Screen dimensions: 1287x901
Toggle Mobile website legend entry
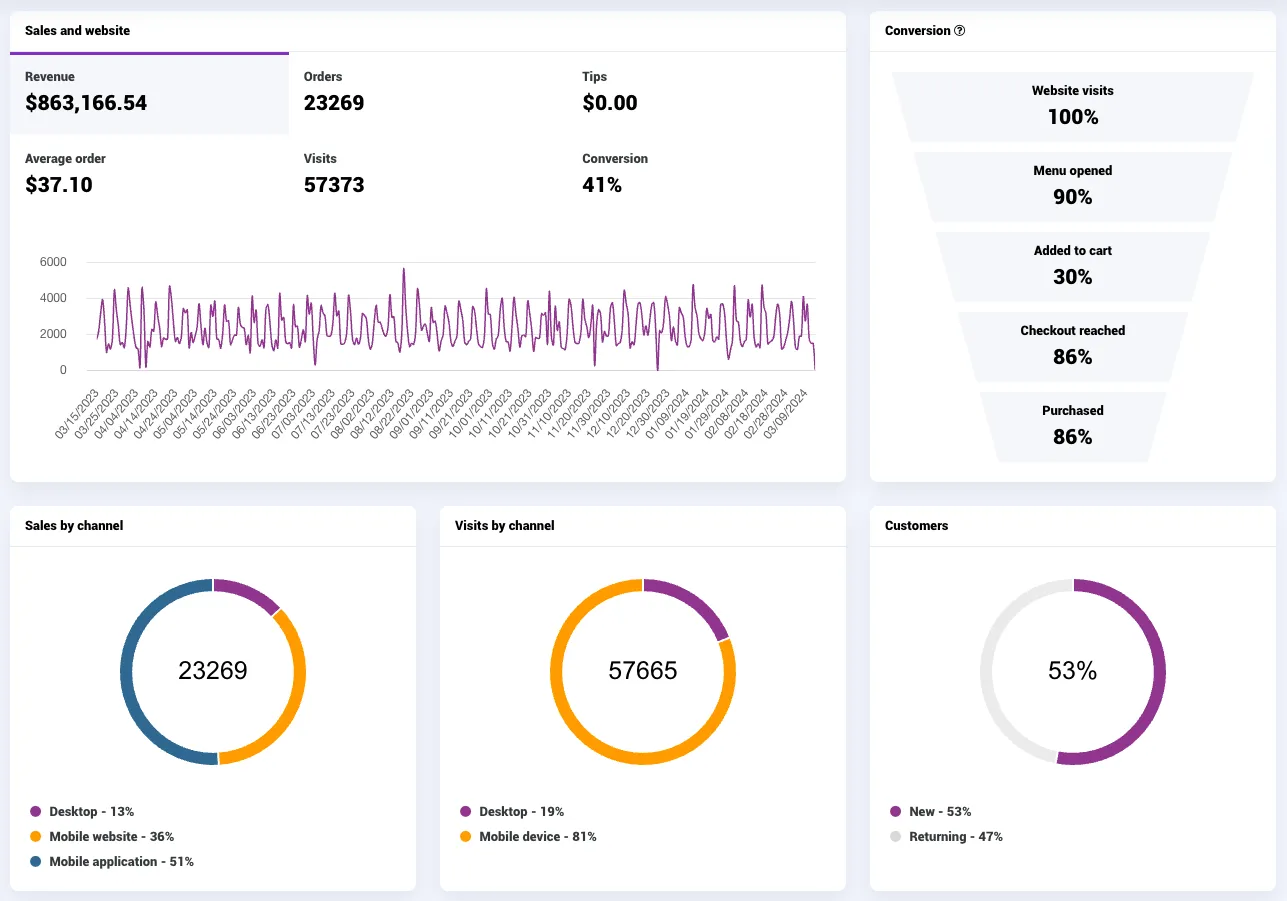pyautogui.click(x=102, y=837)
